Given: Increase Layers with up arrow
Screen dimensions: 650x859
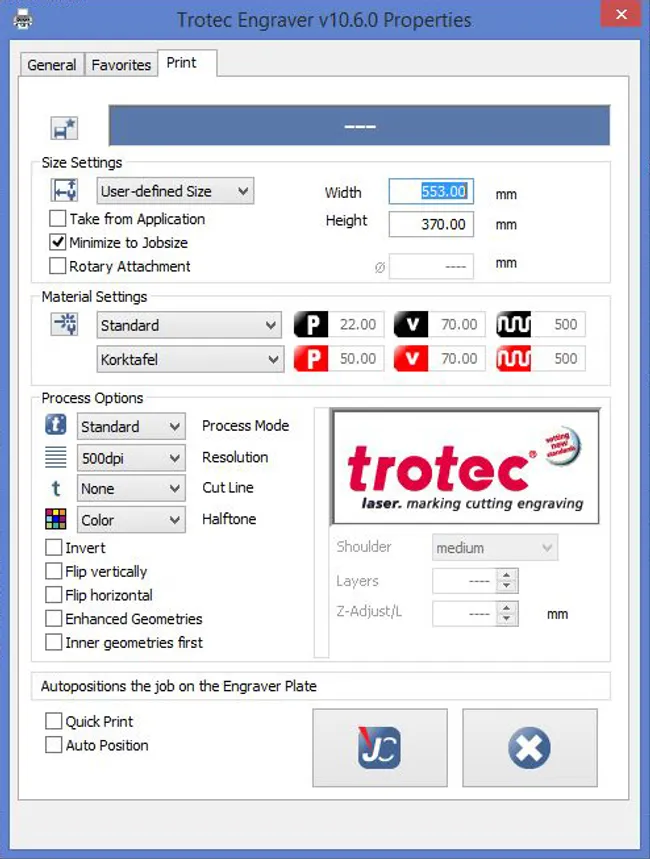Looking at the screenshot, I should (x=507, y=575).
